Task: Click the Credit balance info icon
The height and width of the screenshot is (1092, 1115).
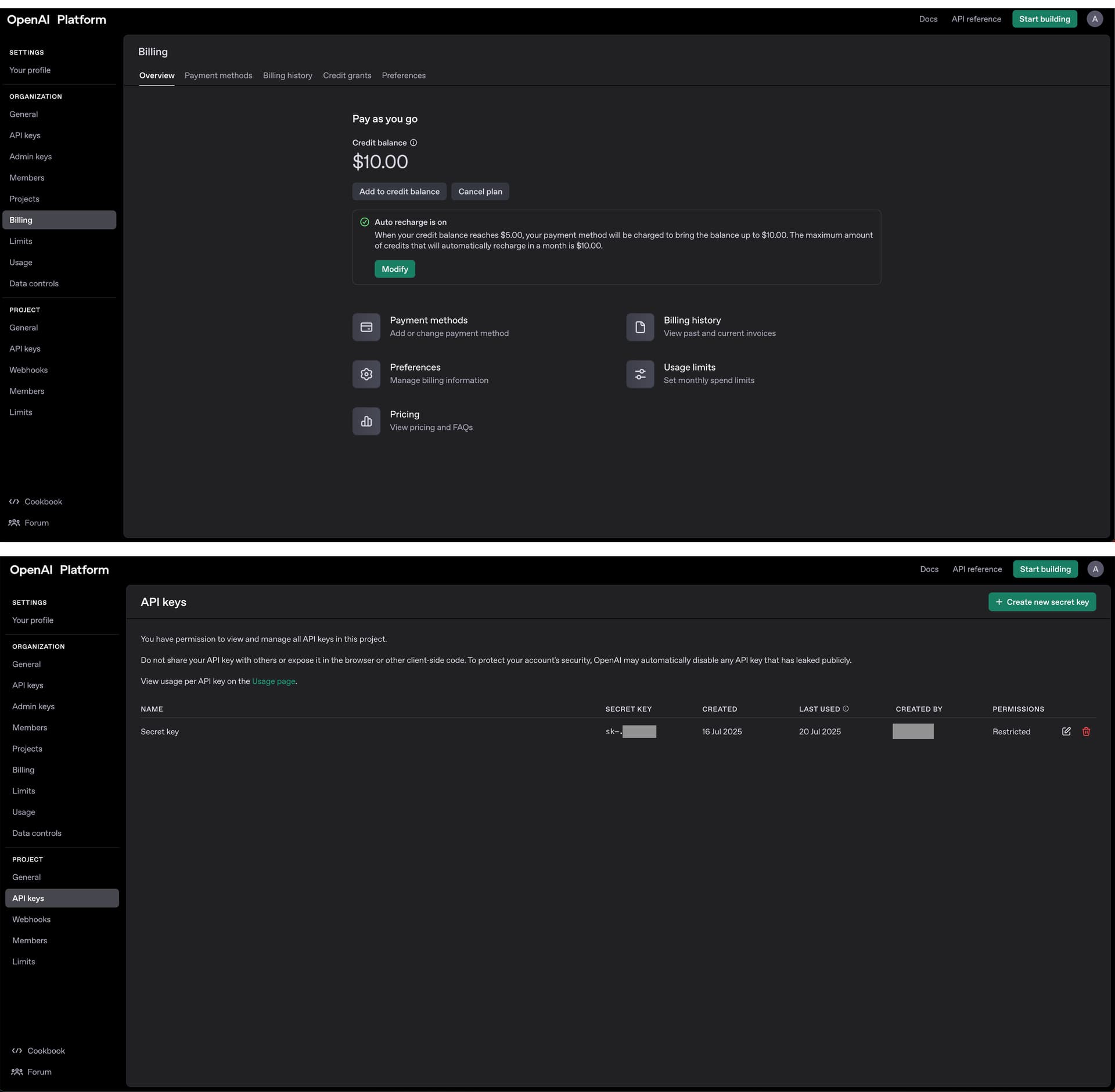Action: [x=413, y=142]
